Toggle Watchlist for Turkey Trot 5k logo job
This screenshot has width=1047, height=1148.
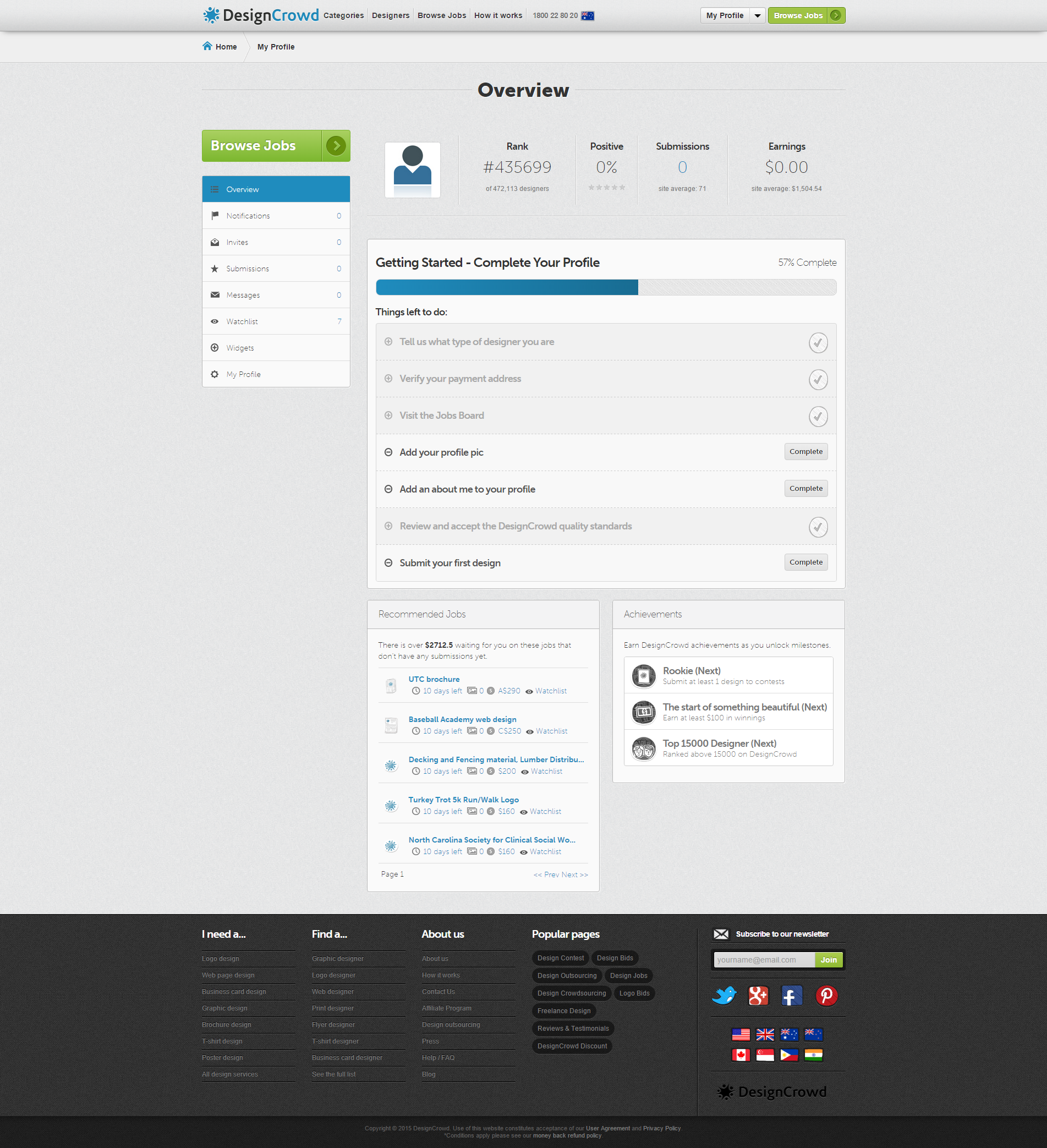[x=545, y=811]
